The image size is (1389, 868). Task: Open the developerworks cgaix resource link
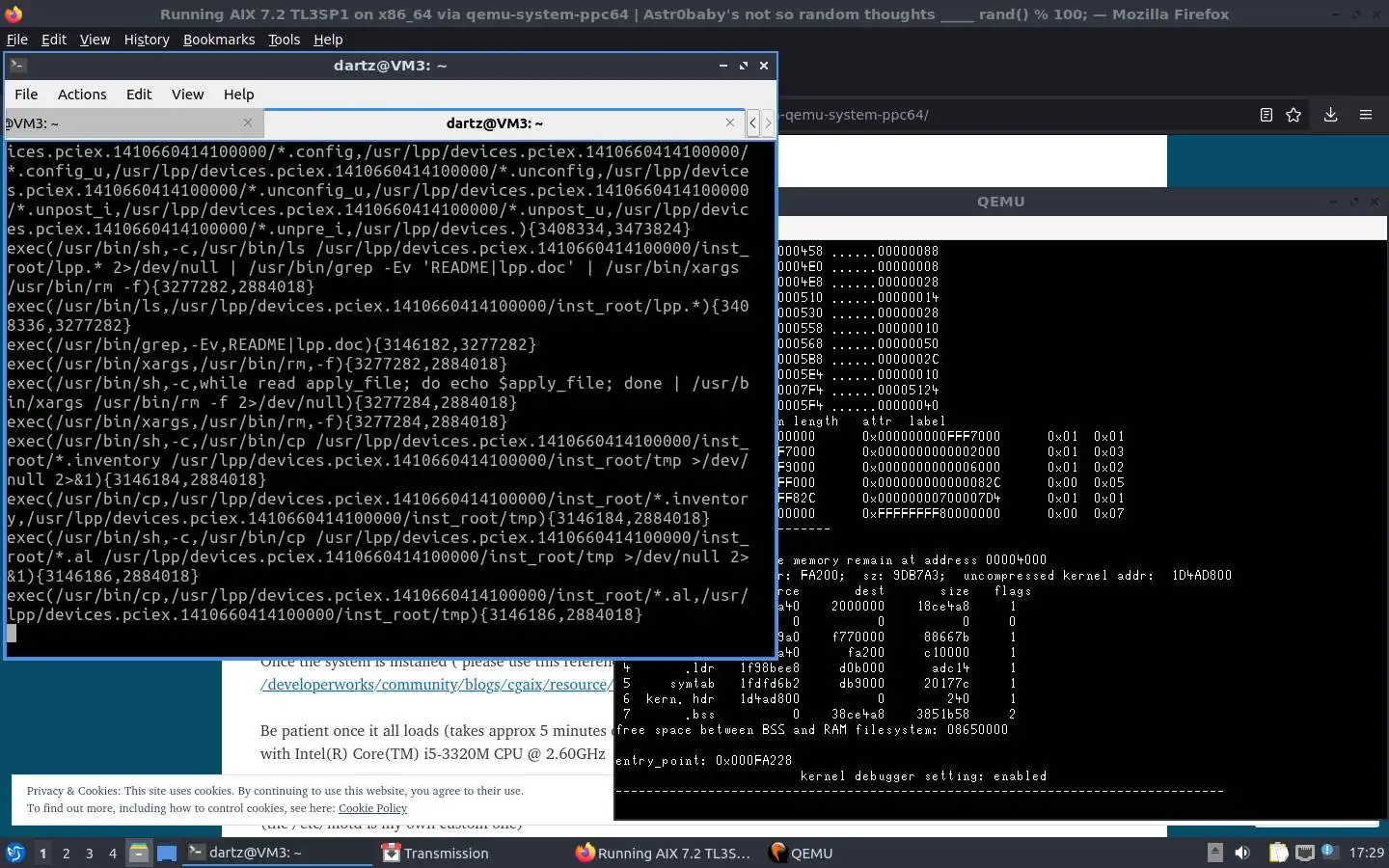[436, 685]
